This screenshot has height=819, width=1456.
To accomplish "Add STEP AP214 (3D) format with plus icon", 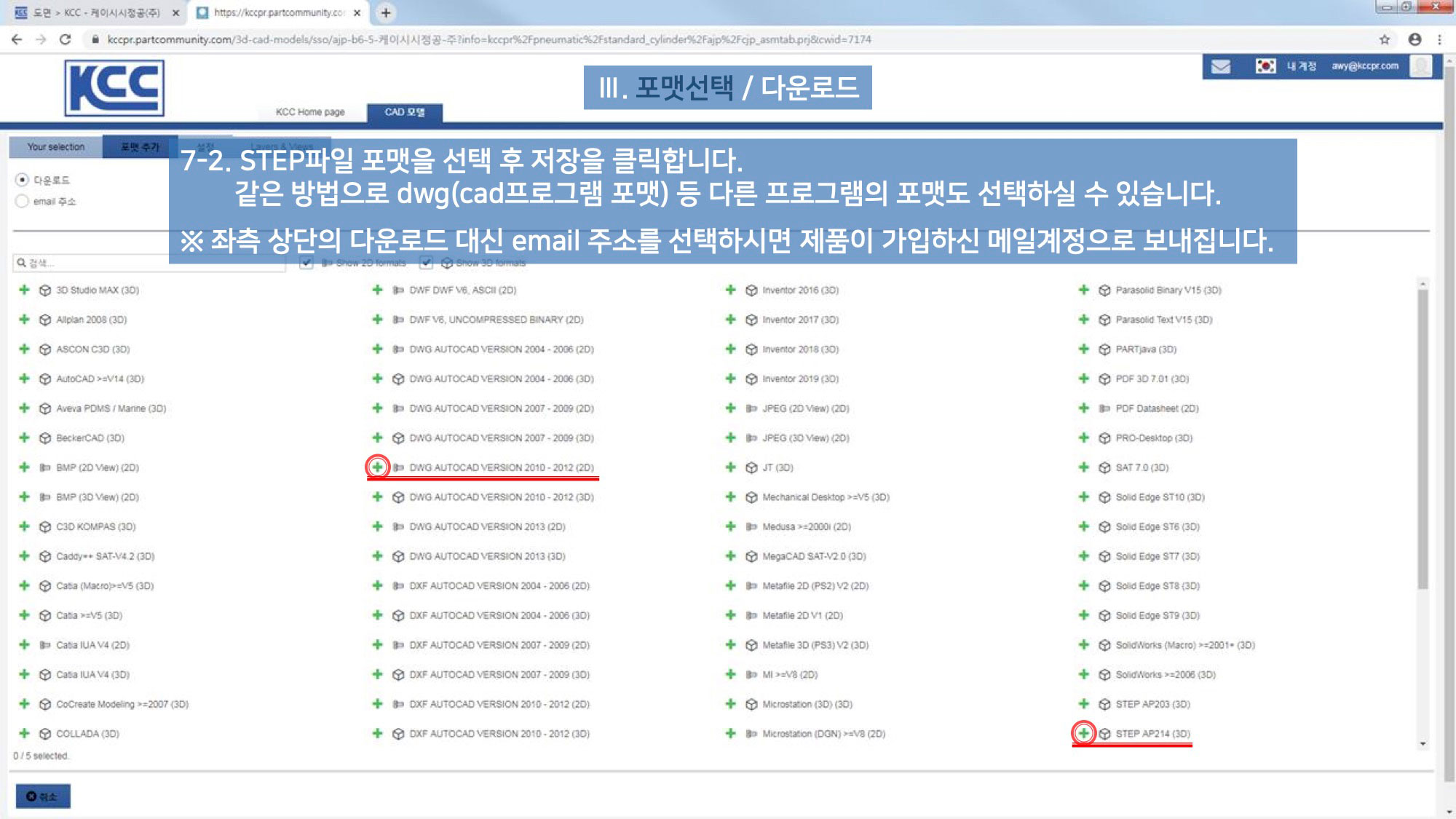I will (x=1083, y=733).
